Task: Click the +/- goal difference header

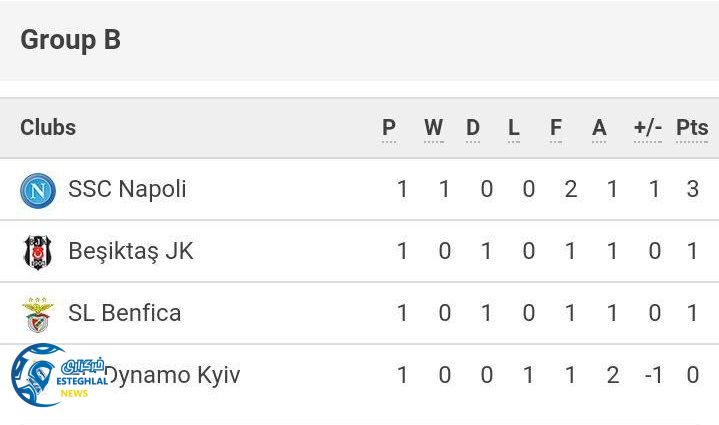Action: (648, 128)
